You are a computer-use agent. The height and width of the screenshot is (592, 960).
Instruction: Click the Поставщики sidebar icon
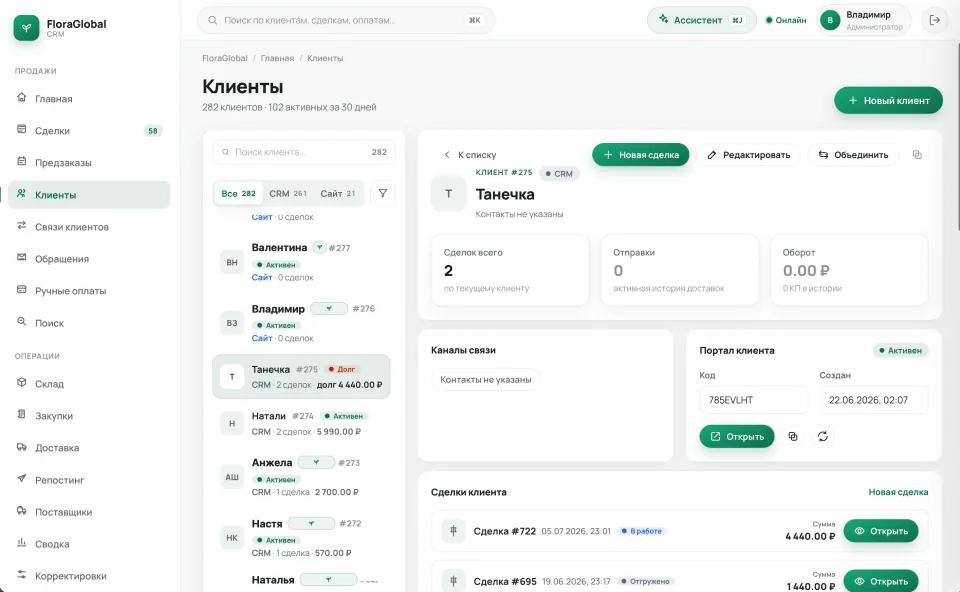pos(21,511)
